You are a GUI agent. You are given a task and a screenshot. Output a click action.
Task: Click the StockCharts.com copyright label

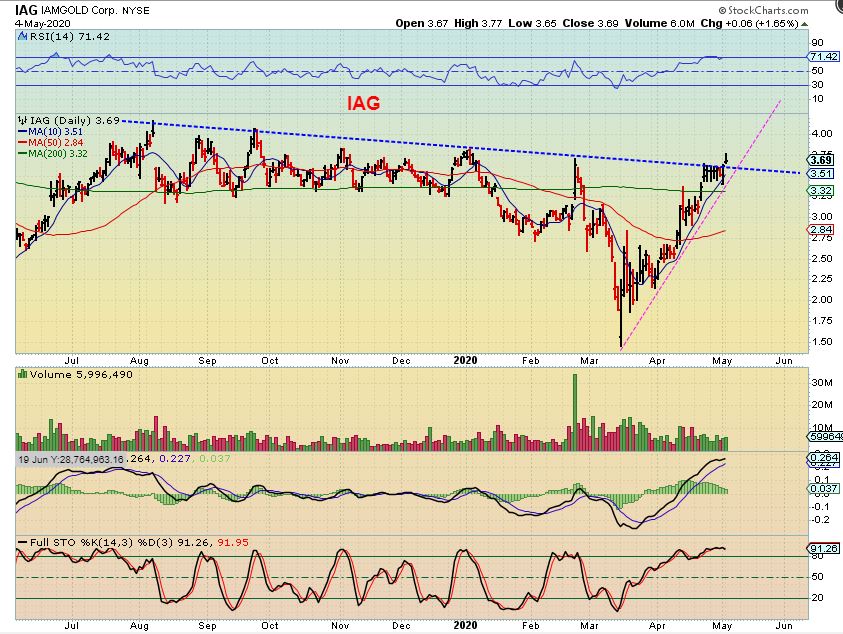[763, 10]
